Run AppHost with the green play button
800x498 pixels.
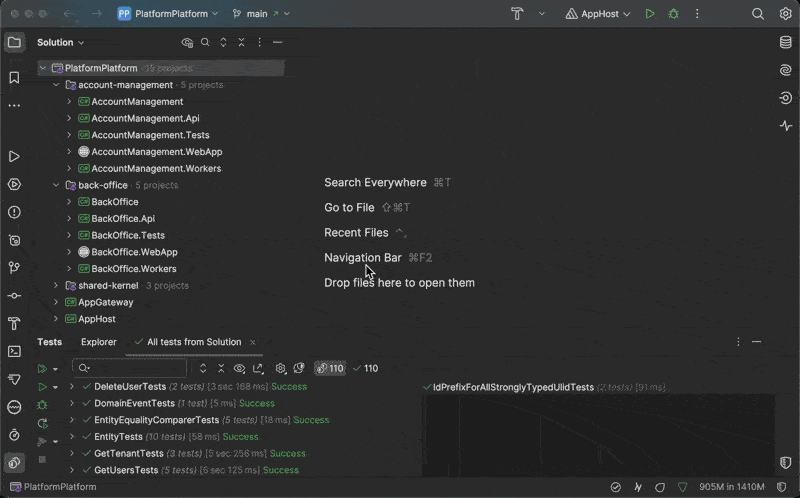tap(650, 14)
